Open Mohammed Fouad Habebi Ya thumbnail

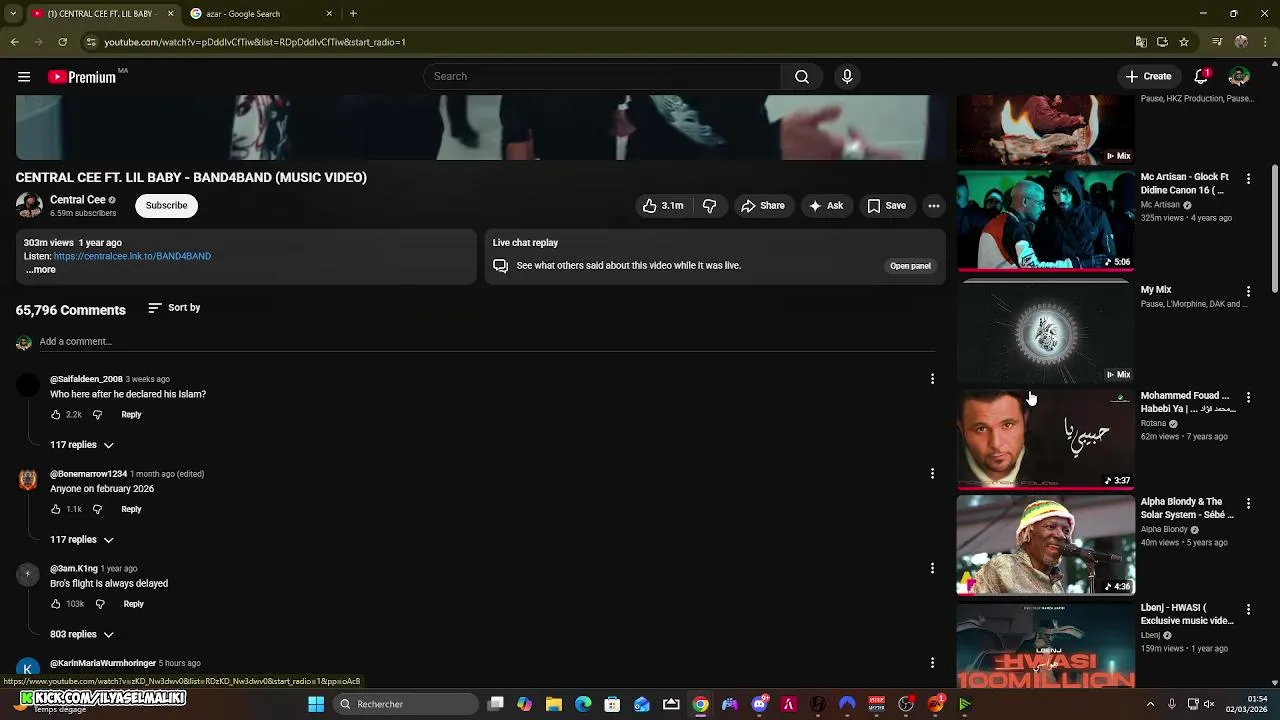tap(1046, 438)
